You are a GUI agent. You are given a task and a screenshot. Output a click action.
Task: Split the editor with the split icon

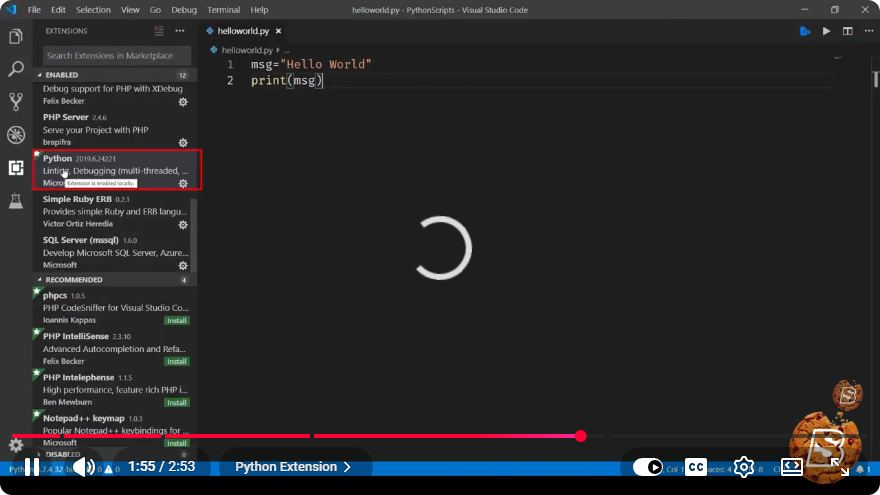point(847,31)
